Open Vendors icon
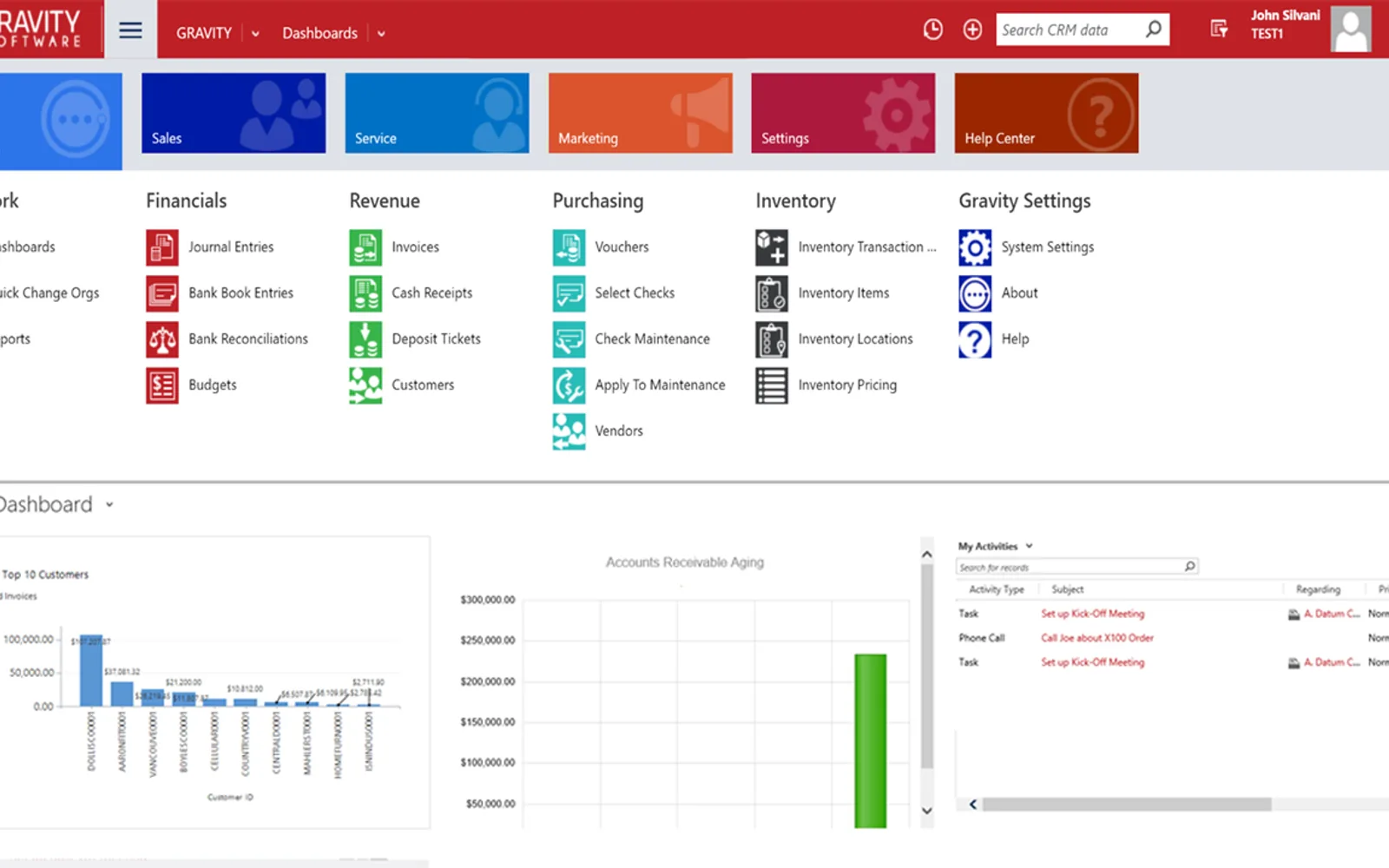The height and width of the screenshot is (868, 1389). coord(569,431)
